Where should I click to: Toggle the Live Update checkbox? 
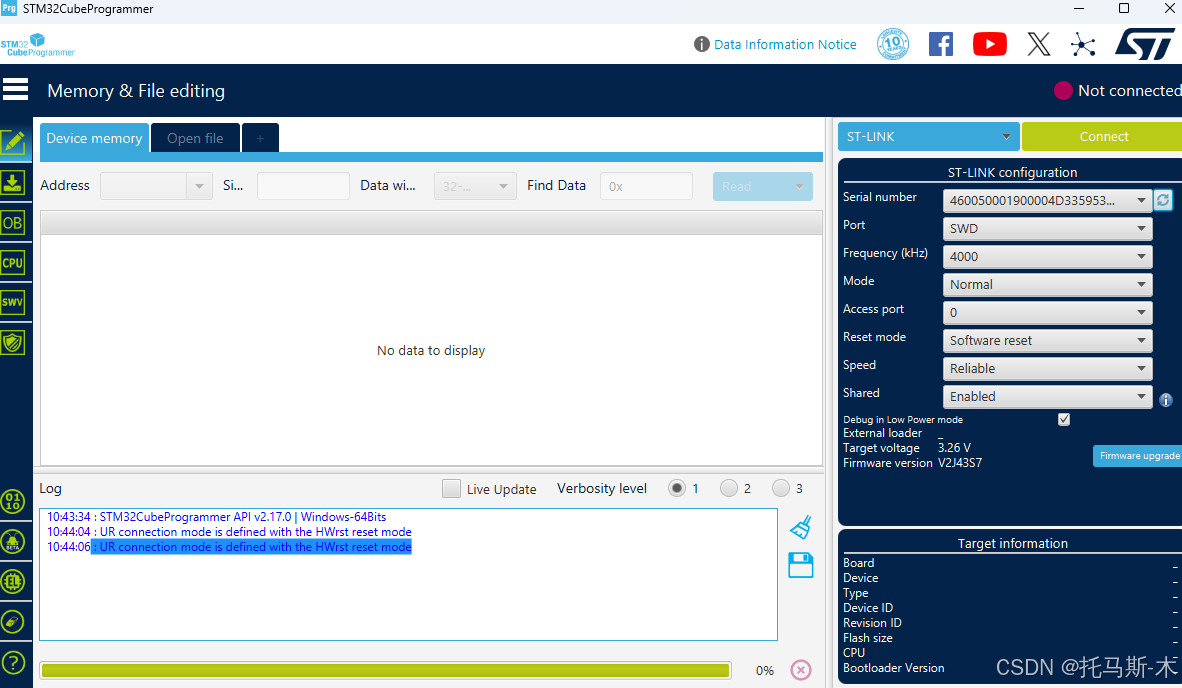(x=452, y=488)
